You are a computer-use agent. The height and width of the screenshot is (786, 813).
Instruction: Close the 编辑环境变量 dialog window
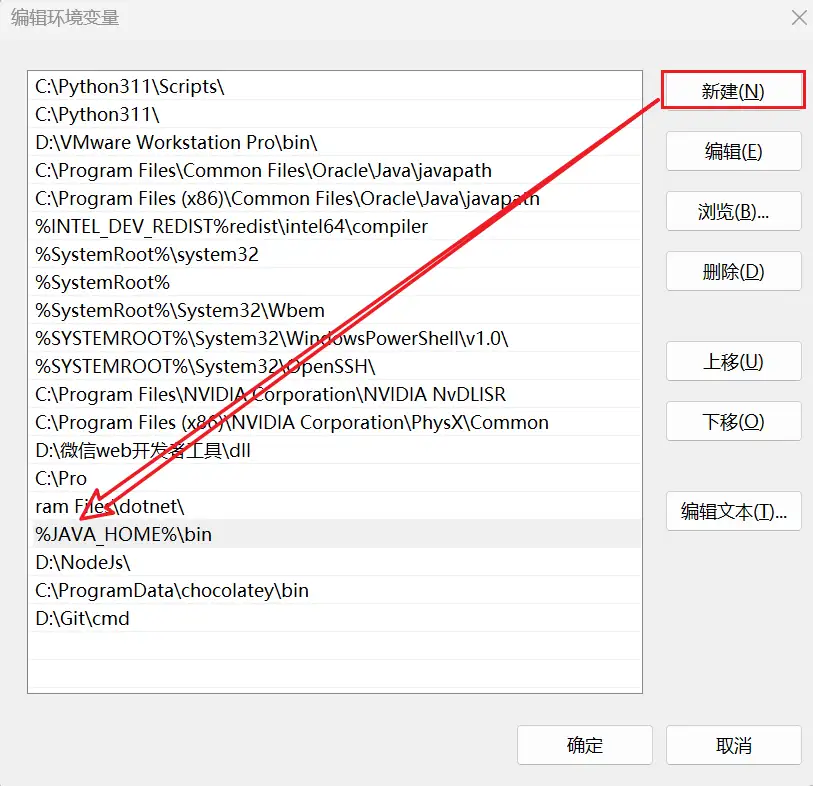point(798,17)
